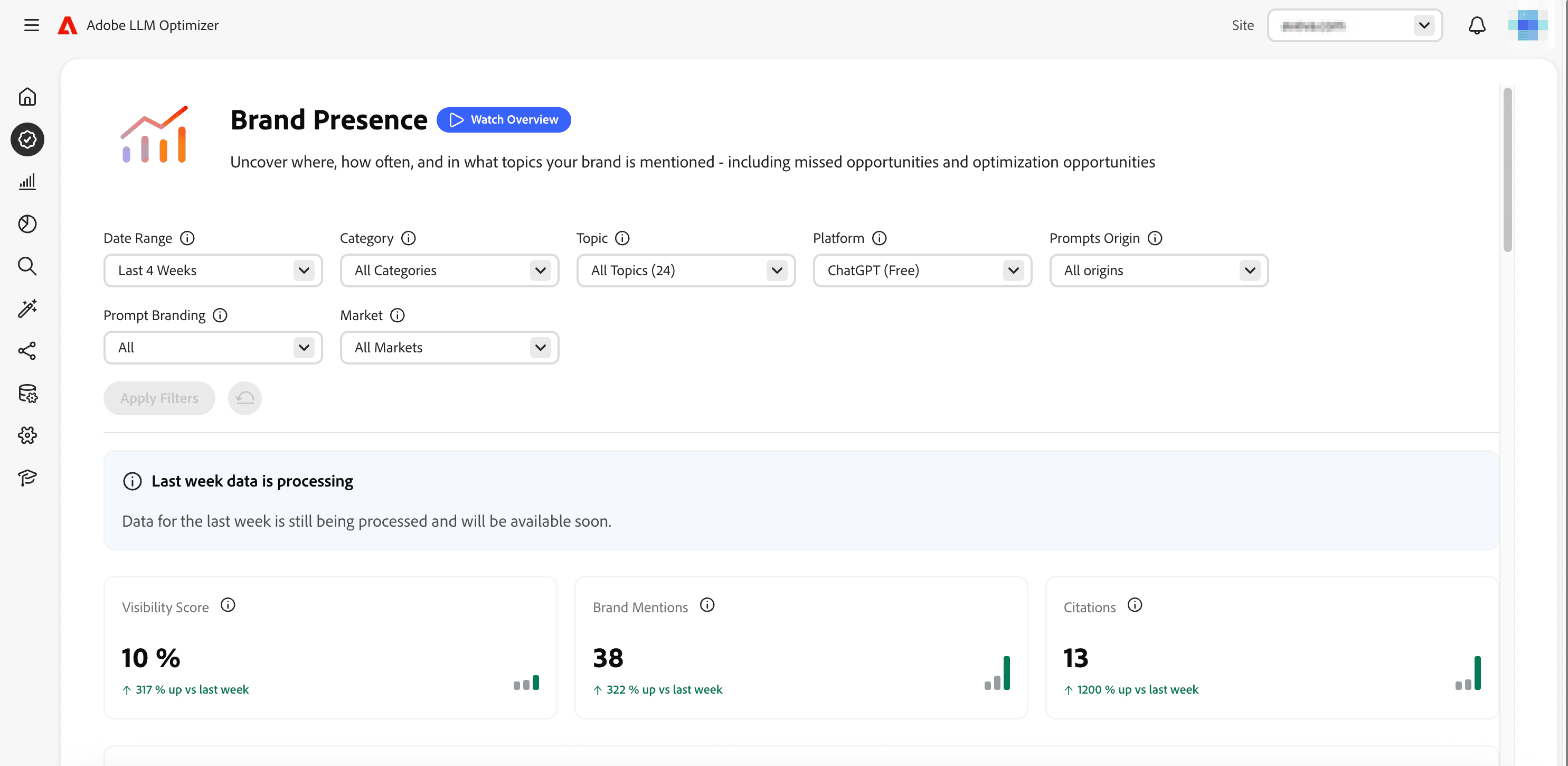Click the Brand Presence page title
This screenshot has width=1568, height=766.
tap(329, 120)
